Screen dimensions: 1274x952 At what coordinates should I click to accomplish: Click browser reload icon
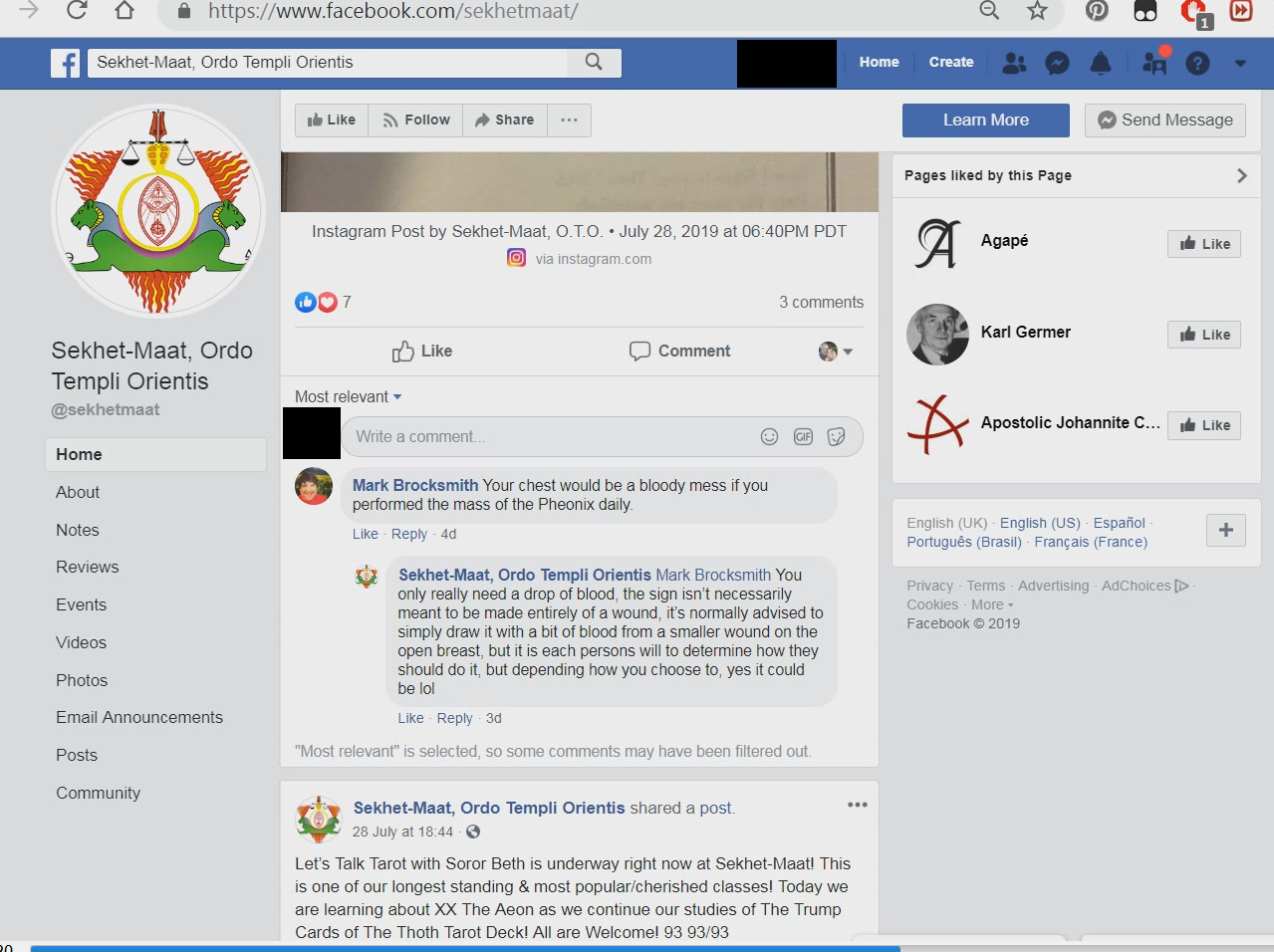(77, 11)
